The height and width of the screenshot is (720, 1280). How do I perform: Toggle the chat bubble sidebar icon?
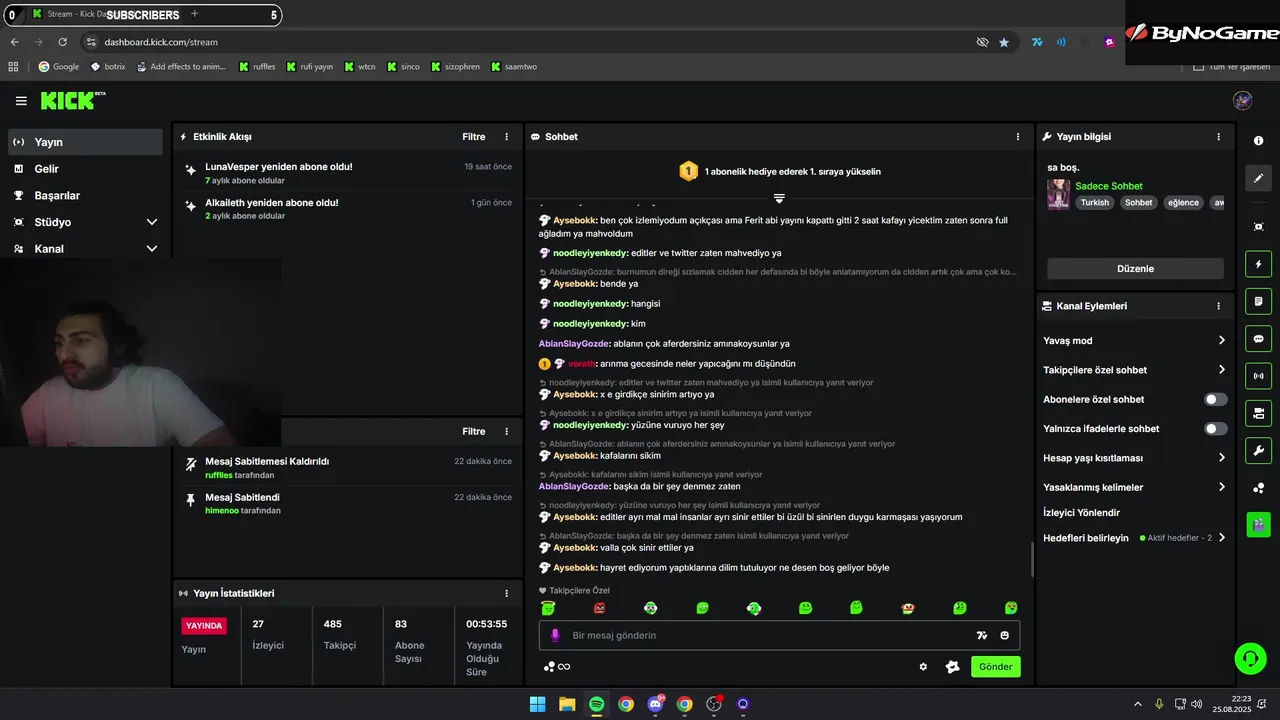(x=1258, y=338)
